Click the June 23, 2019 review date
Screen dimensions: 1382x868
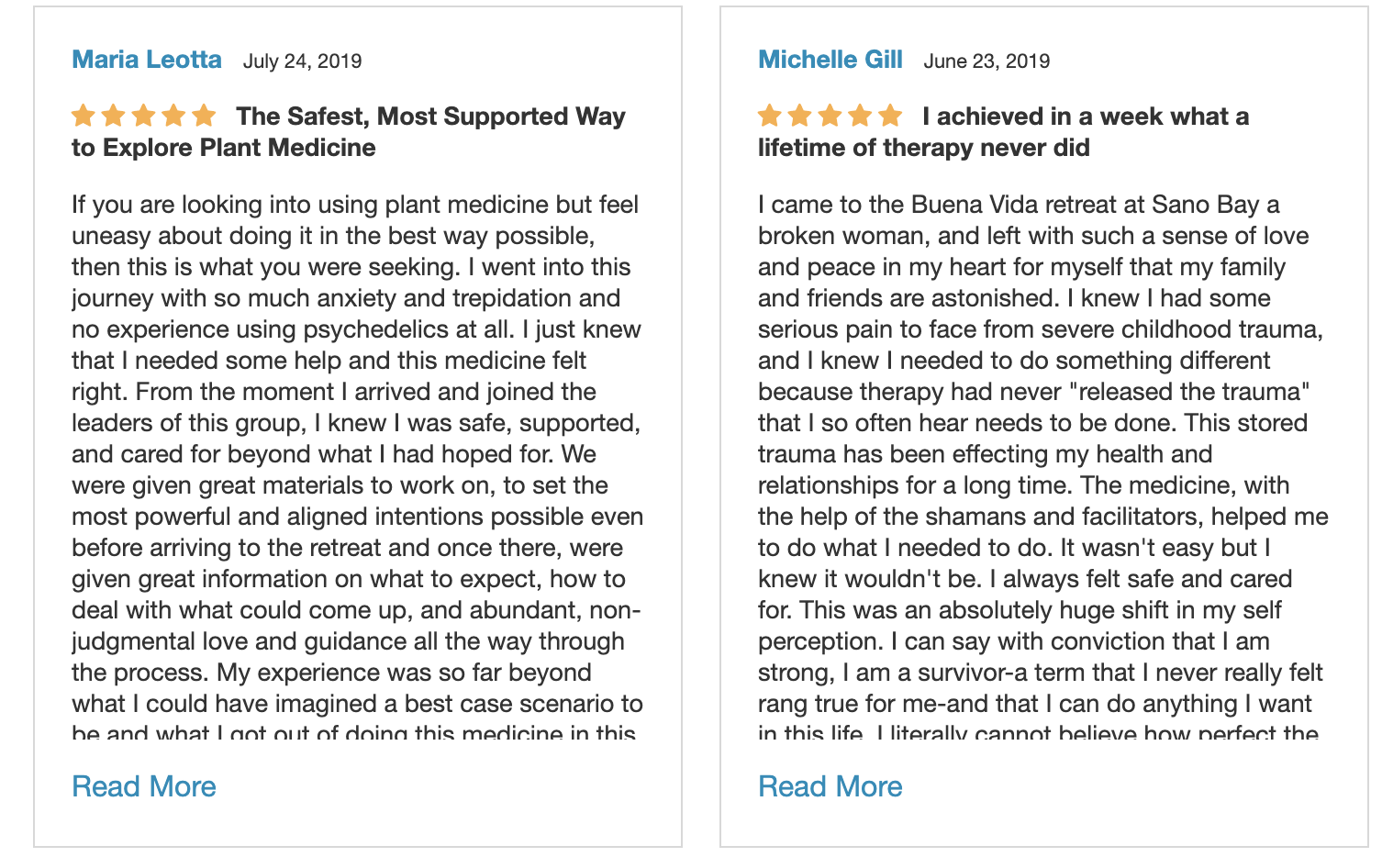click(986, 61)
